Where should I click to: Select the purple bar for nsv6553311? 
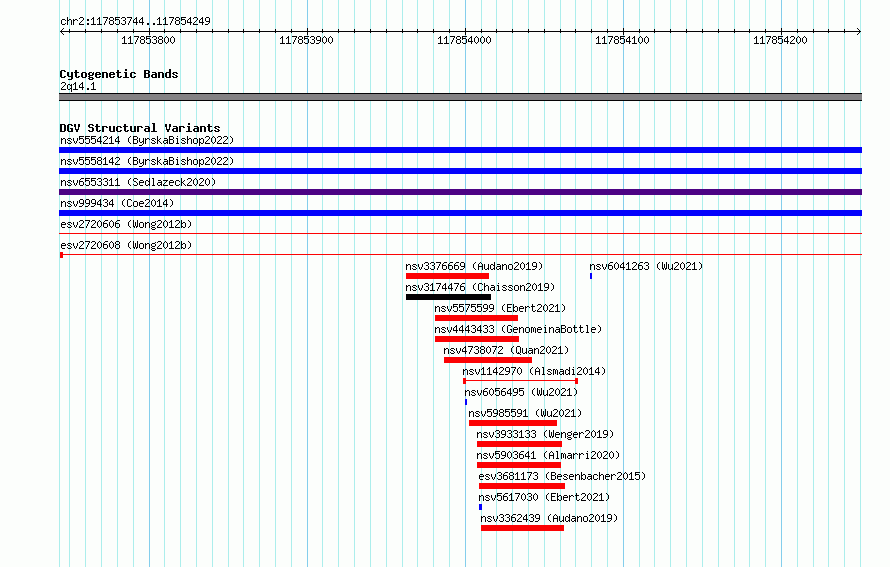[x=460, y=192]
